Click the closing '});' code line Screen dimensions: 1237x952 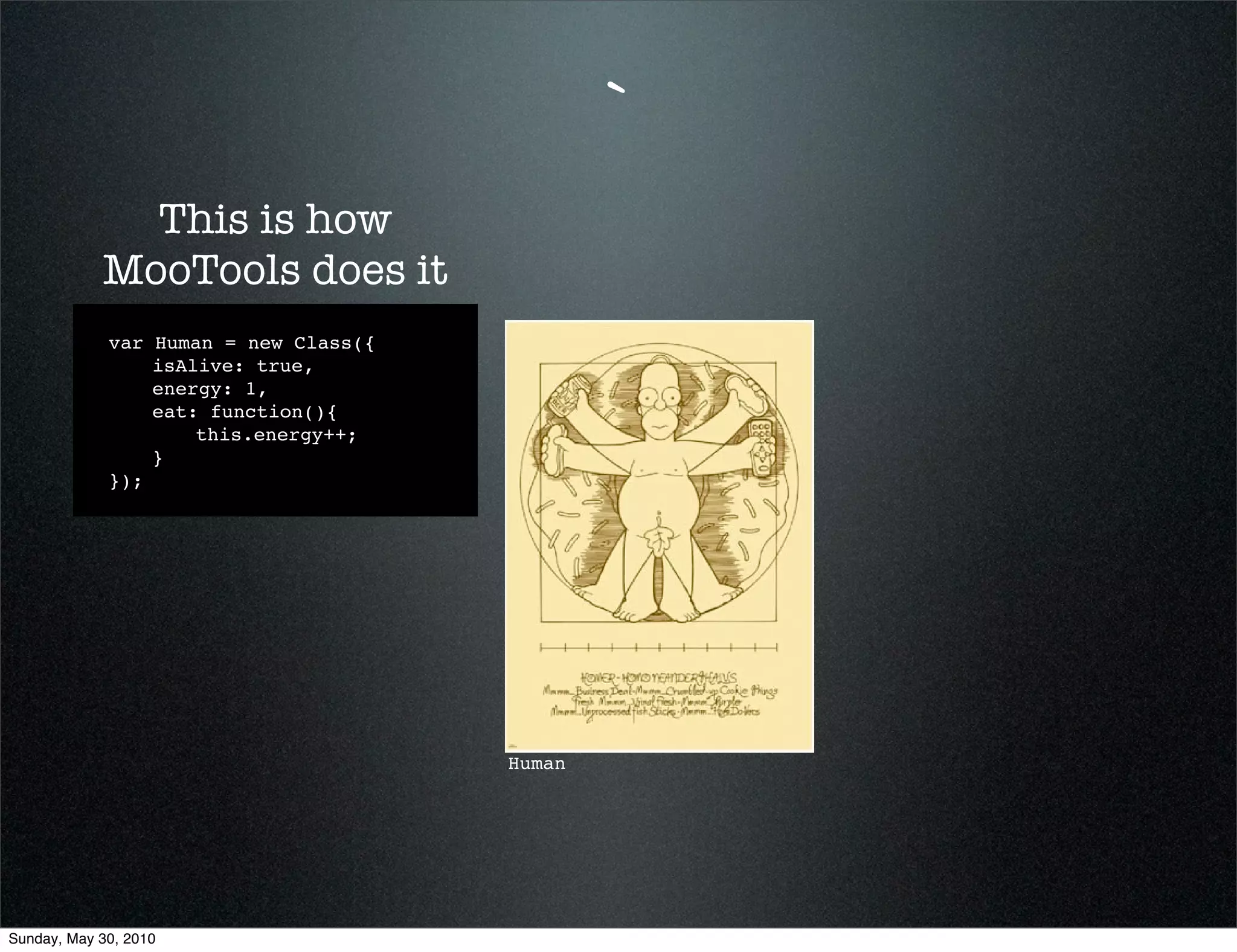pos(126,481)
